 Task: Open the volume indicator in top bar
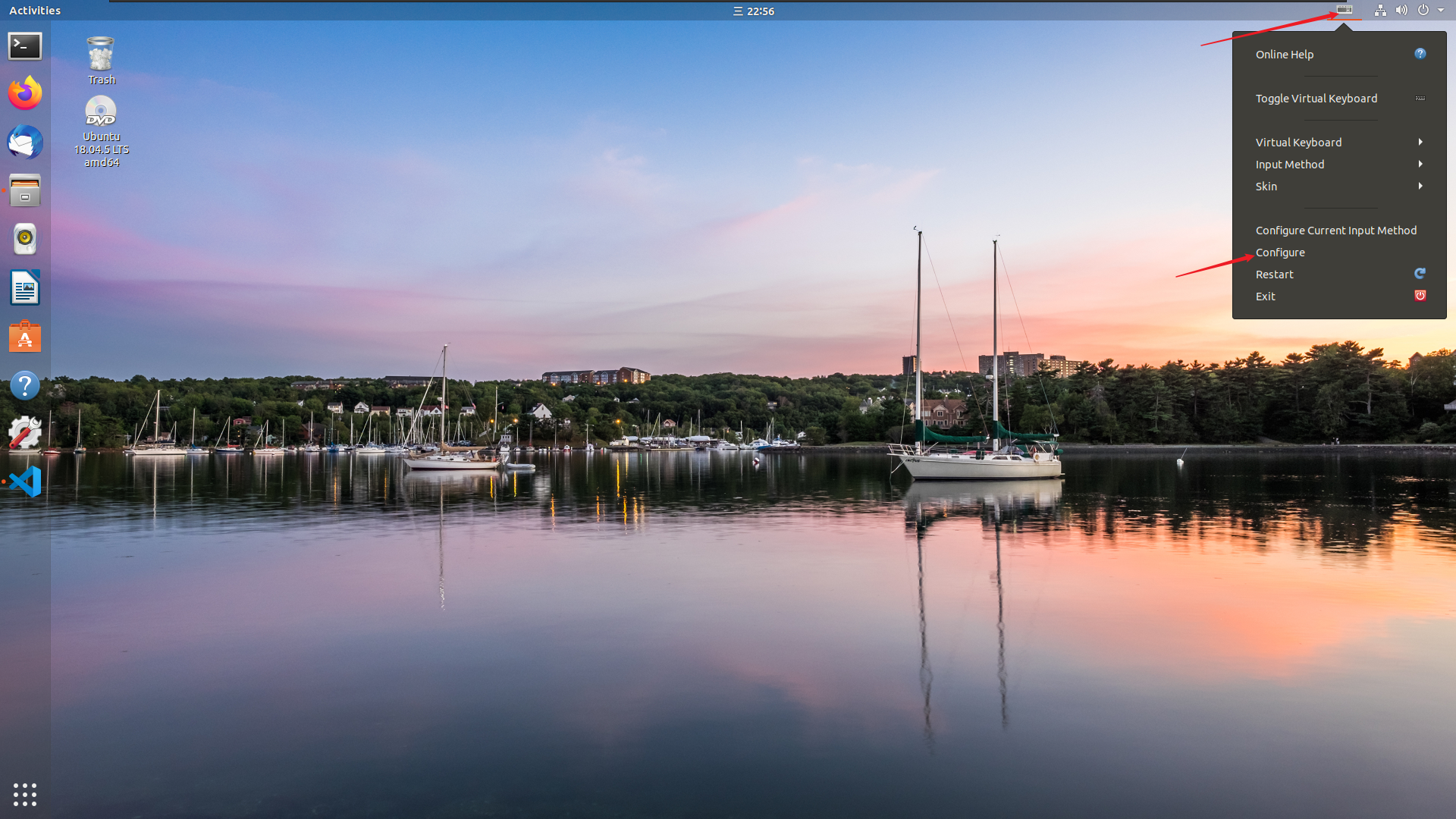(x=1401, y=11)
